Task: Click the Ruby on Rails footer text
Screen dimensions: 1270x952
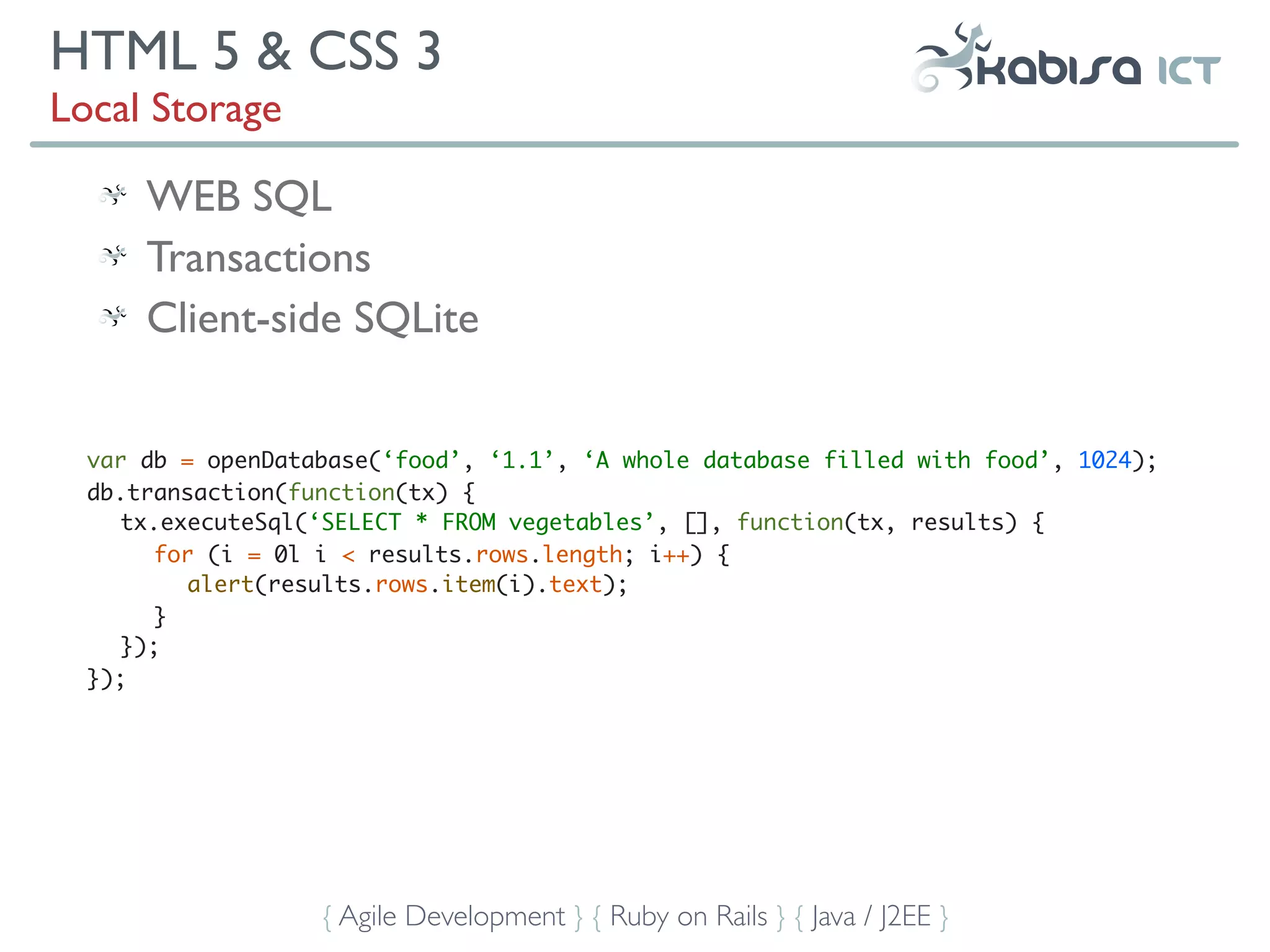Action: pyautogui.click(x=688, y=917)
